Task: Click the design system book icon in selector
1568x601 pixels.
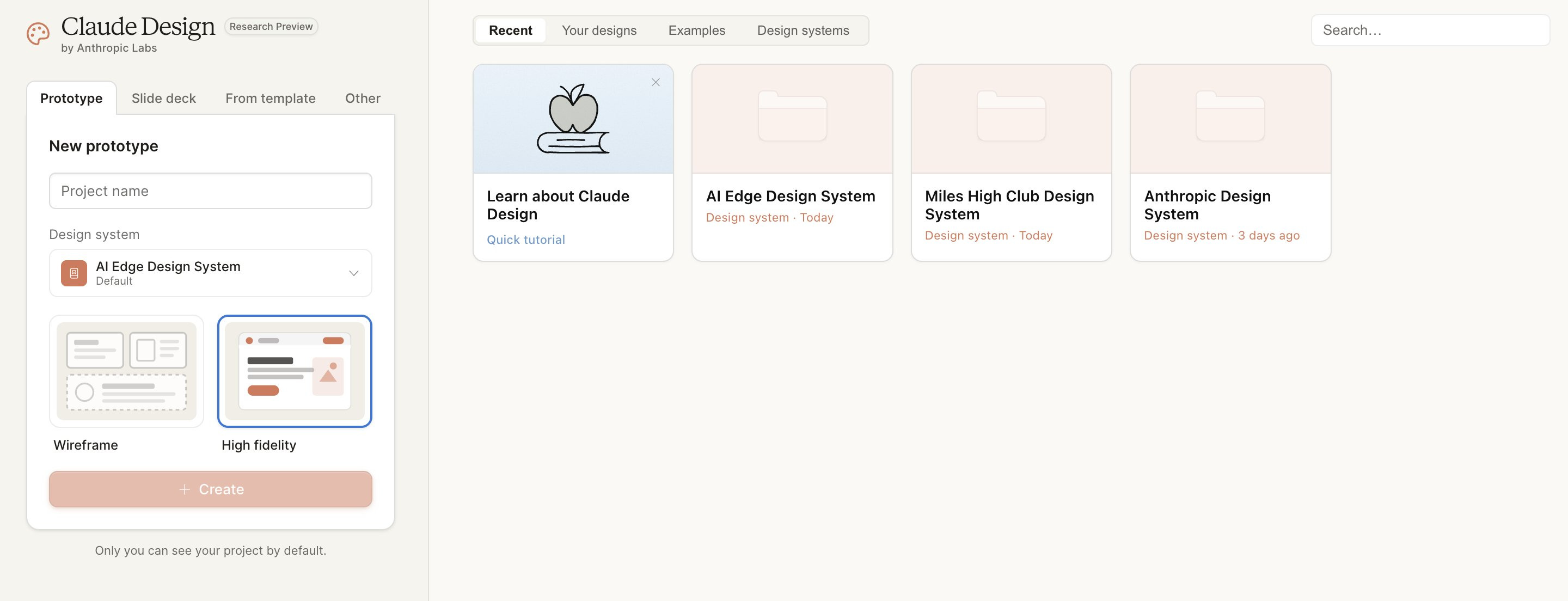Action: (x=73, y=273)
